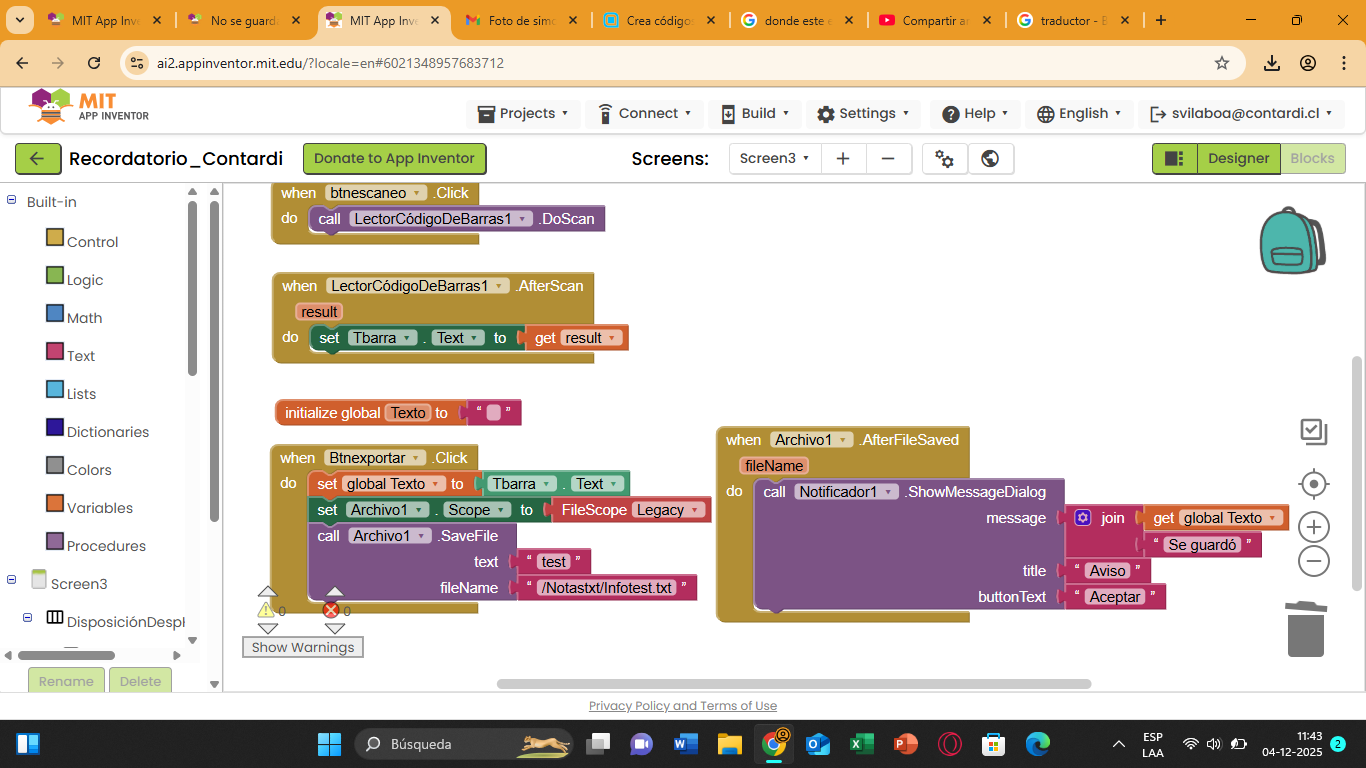Toggle the join block mutator gear
Viewport: 1366px width, 768px height.
[1082, 518]
